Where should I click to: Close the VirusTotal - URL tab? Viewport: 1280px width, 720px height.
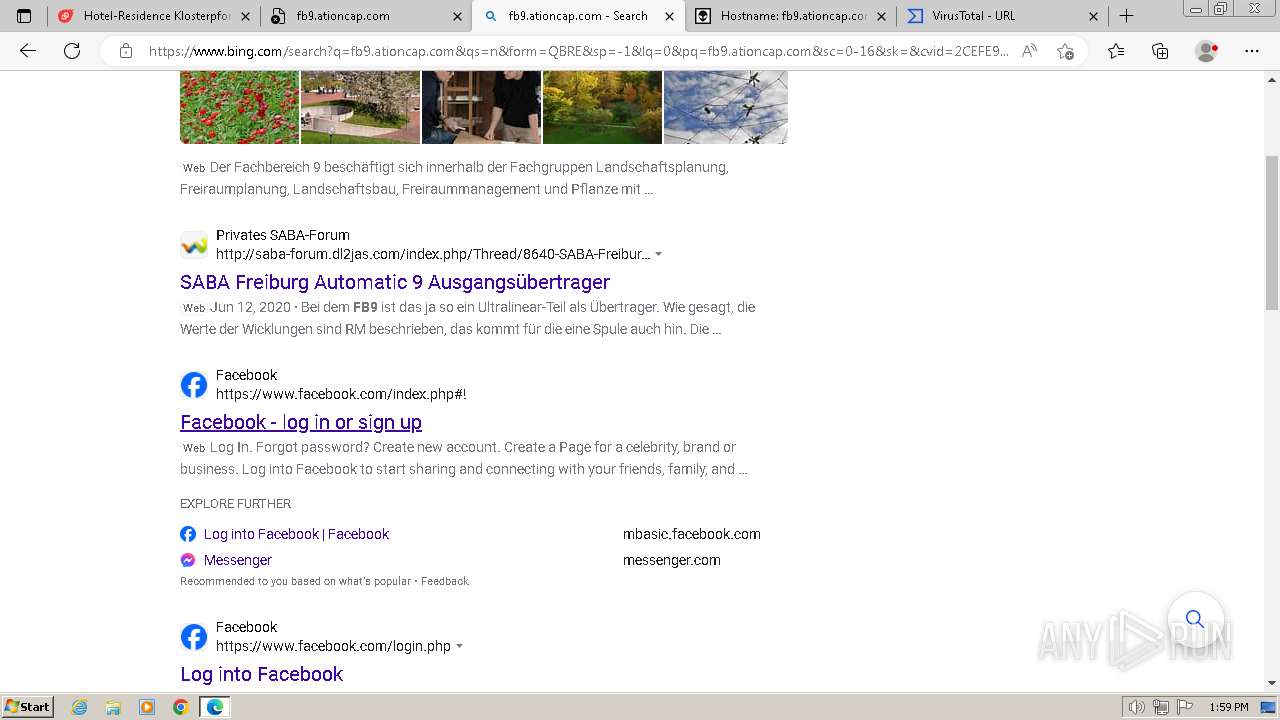click(x=1093, y=16)
